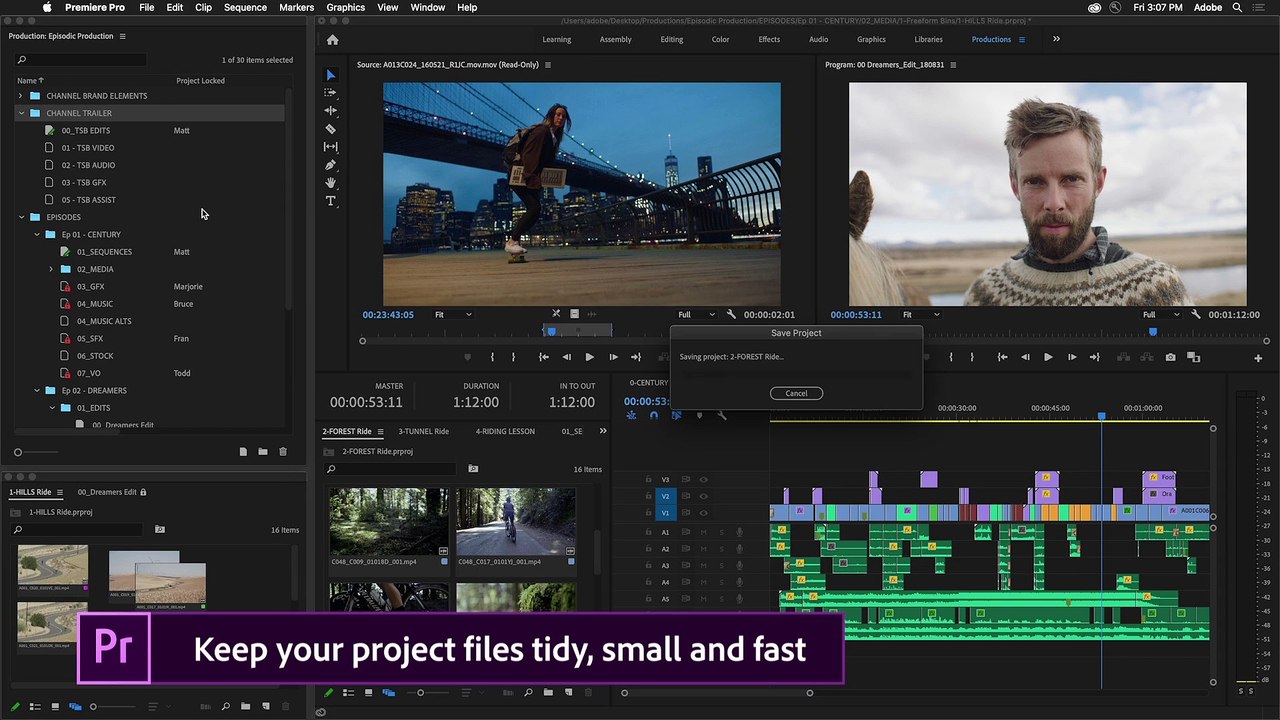Image resolution: width=1280 pixels, height=720 pixels.
Task: Adjust thumbnail zoom slider in 1-HILLS Ride panel
Action: tap(94, 707)
